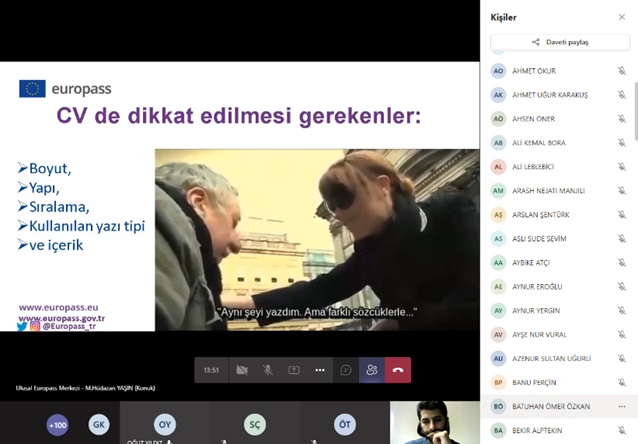Select participant BEKİR ALPTEKİN
The image size is (638, 444).
[559, 430]
